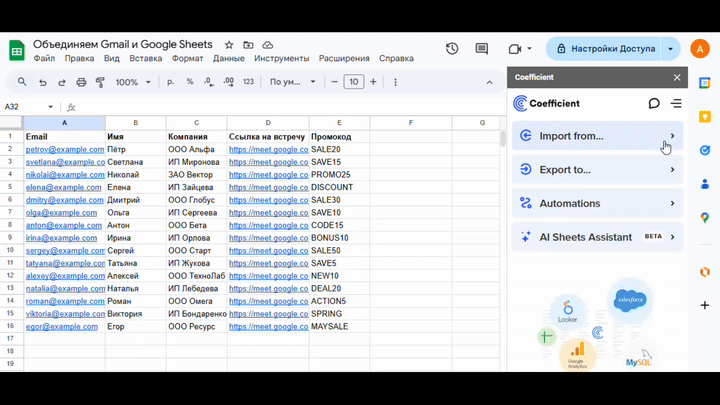The height and width of the screenshot is (405, 720).
Task: Open egor@example.com email link
Action: click(x=62, y=326)
